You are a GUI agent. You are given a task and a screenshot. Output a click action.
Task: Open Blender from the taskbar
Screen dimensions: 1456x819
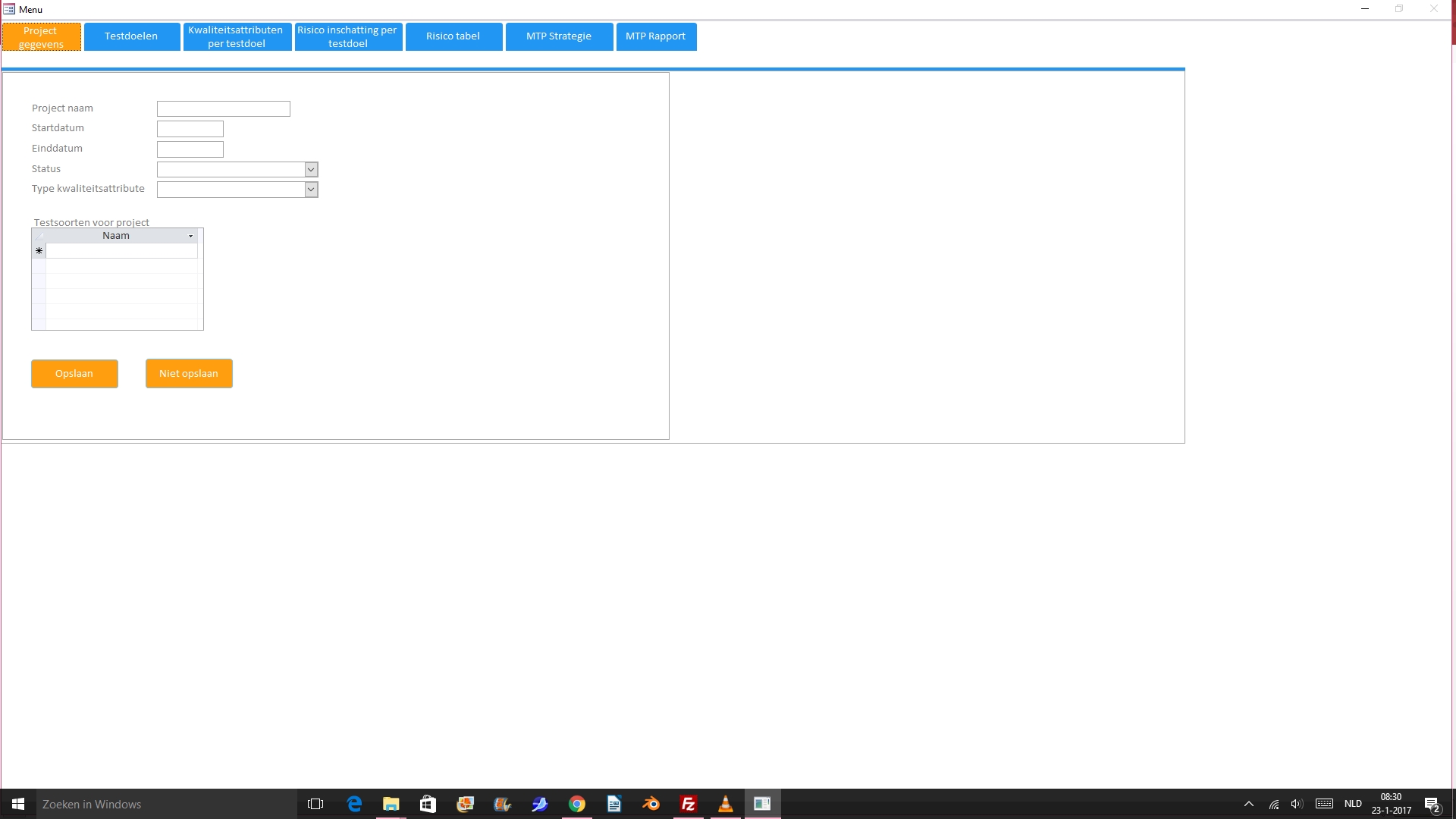tap(651, 804)
